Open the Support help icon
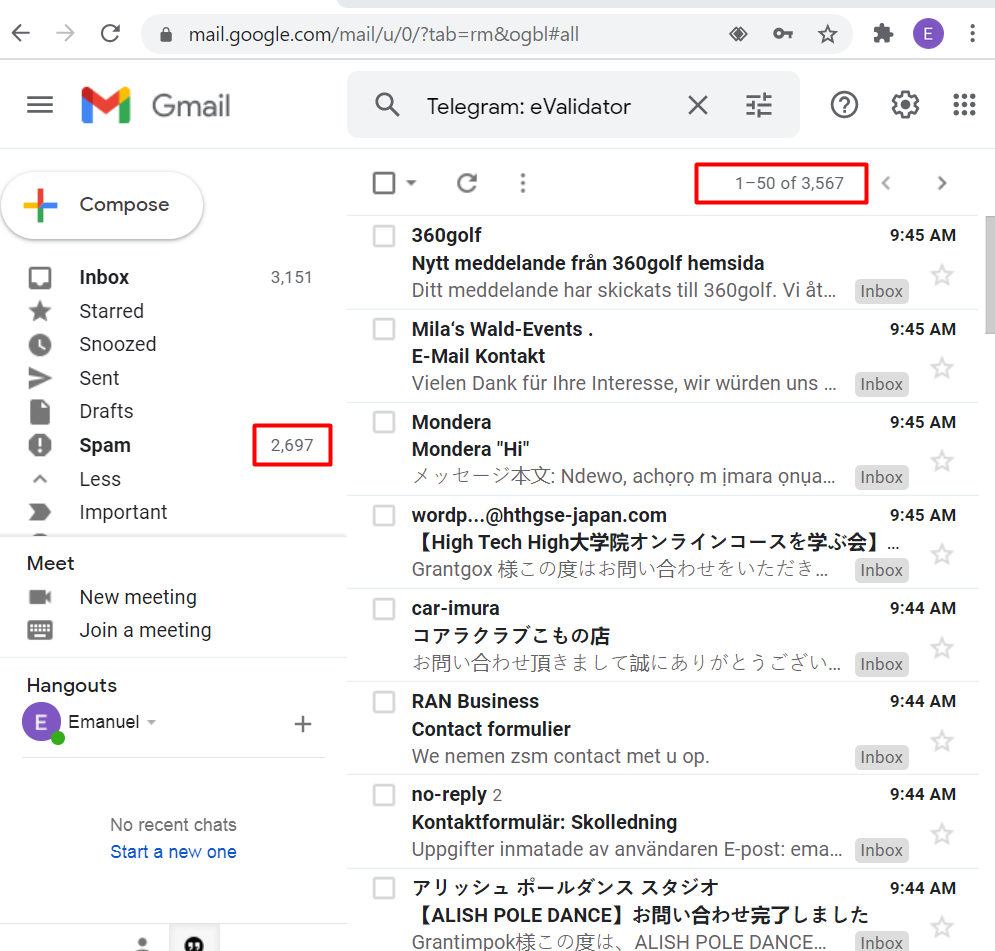 (x=844, y=105)
